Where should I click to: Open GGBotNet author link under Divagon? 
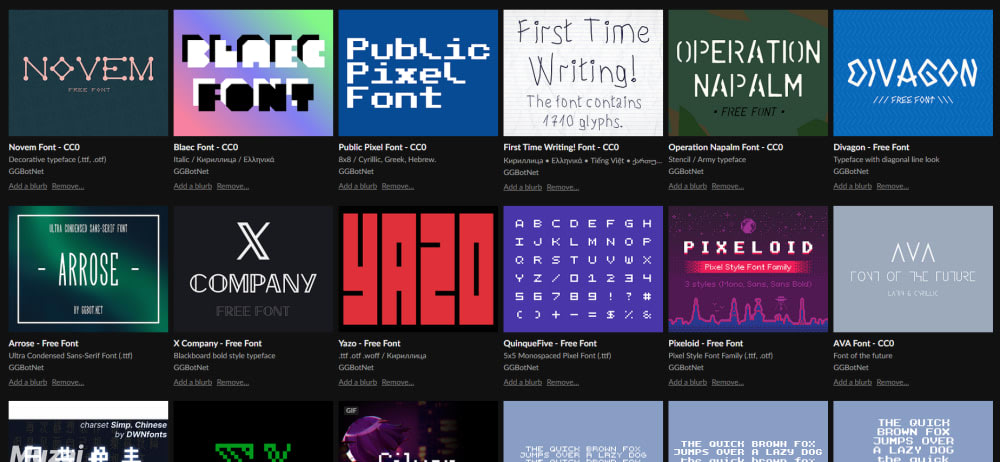(x=851, y=171)
